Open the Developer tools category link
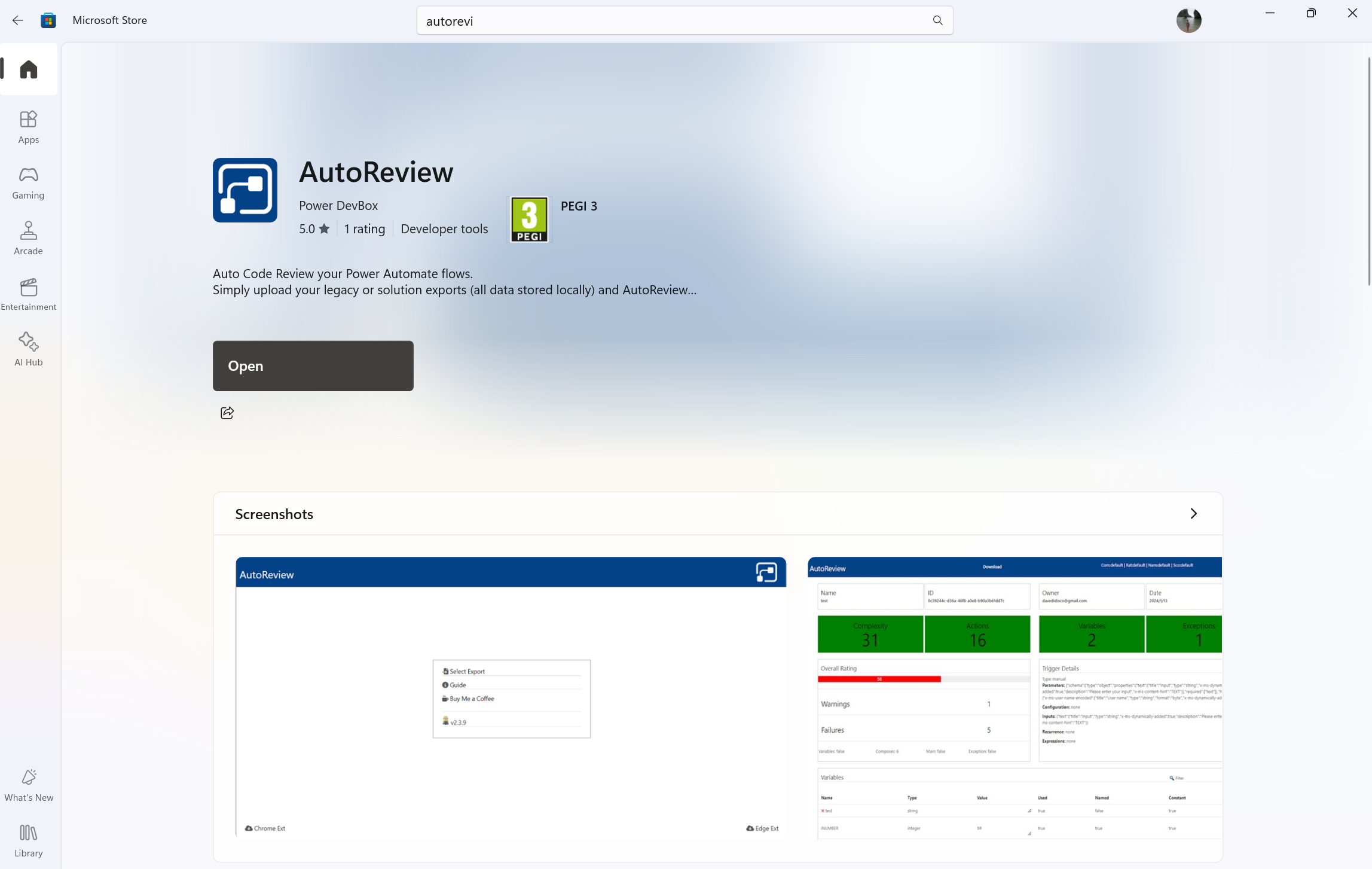Image resolution: width=1372 pixels, height=869 pixels. coord(444,229)
